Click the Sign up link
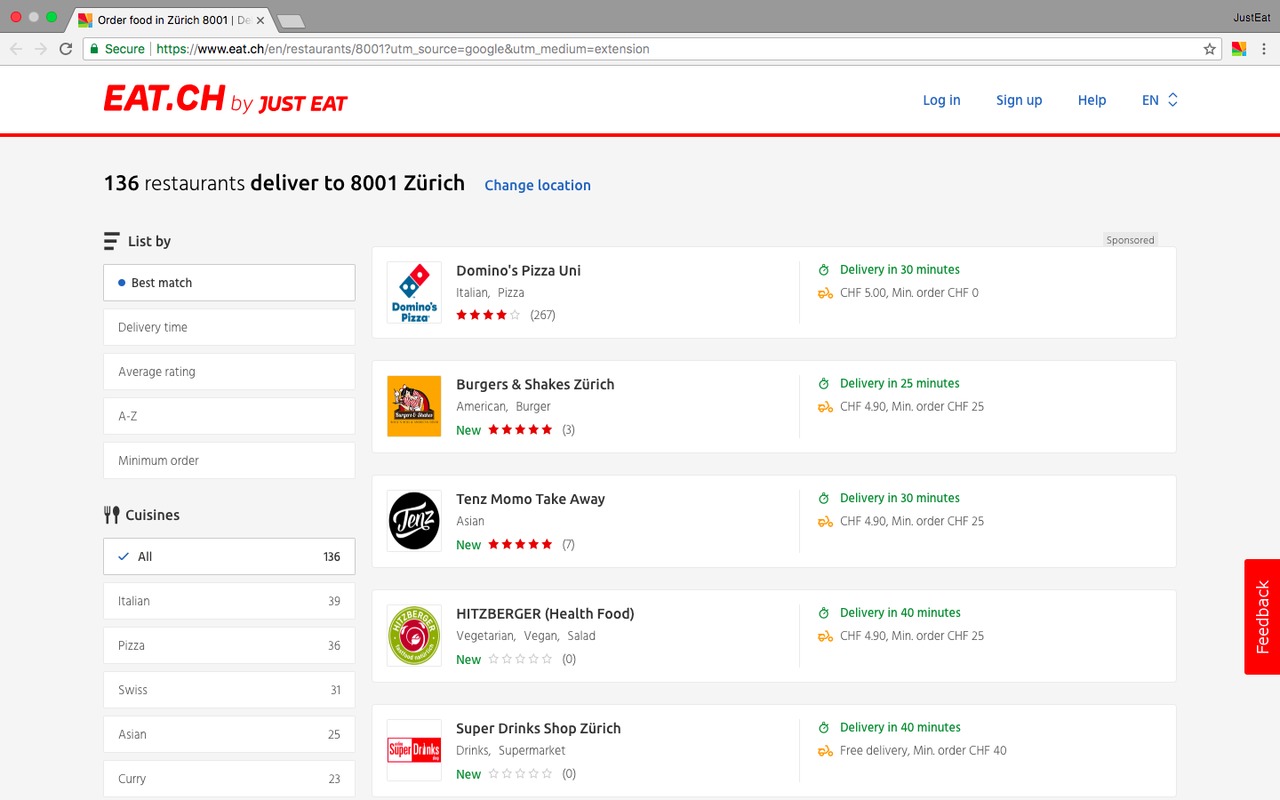The width and height of the screenshot is (1280, 800). [1019, 100]
